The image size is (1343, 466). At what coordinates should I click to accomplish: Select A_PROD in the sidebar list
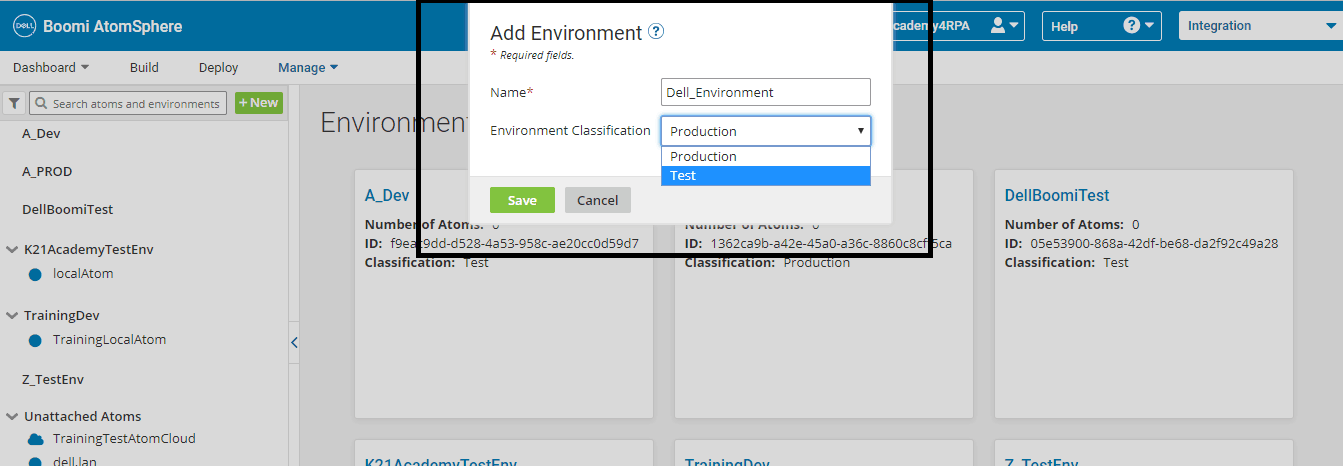pyautogui.click(x=47, y=172)
